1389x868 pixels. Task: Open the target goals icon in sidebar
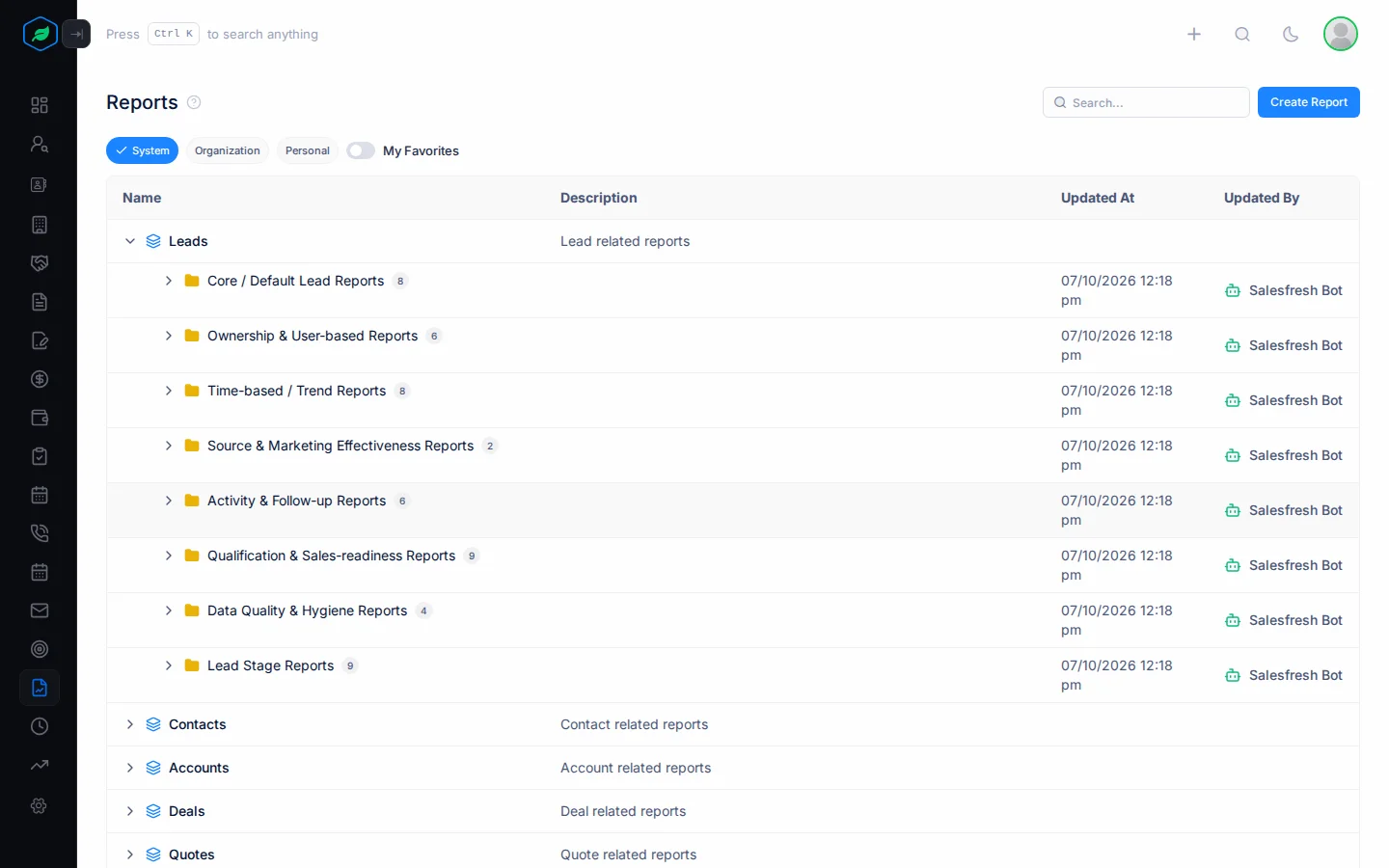pos(40,649)
